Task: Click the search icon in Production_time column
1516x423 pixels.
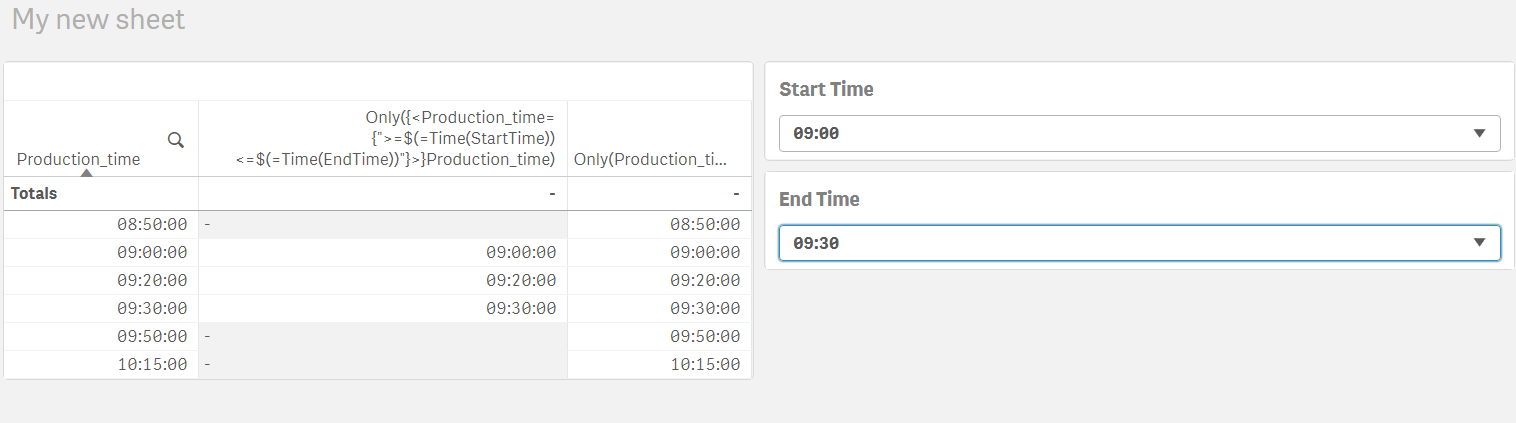Action: (176, 140)
